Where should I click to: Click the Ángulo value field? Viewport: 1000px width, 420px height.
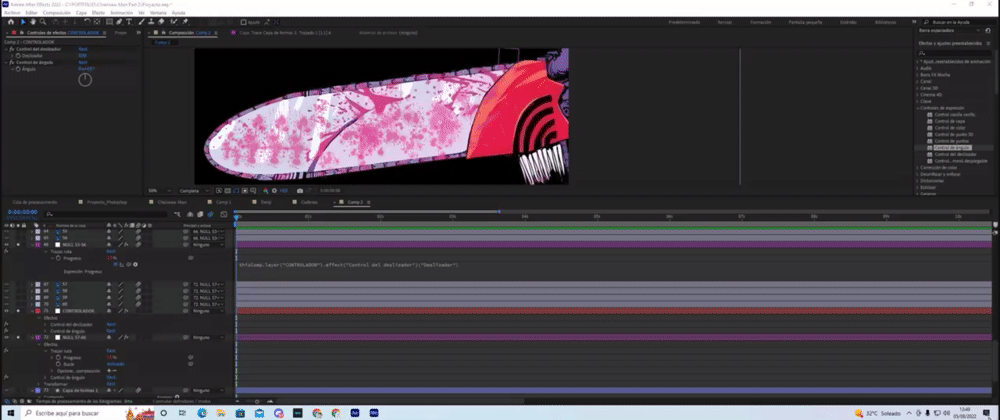[x=86, y=69]
